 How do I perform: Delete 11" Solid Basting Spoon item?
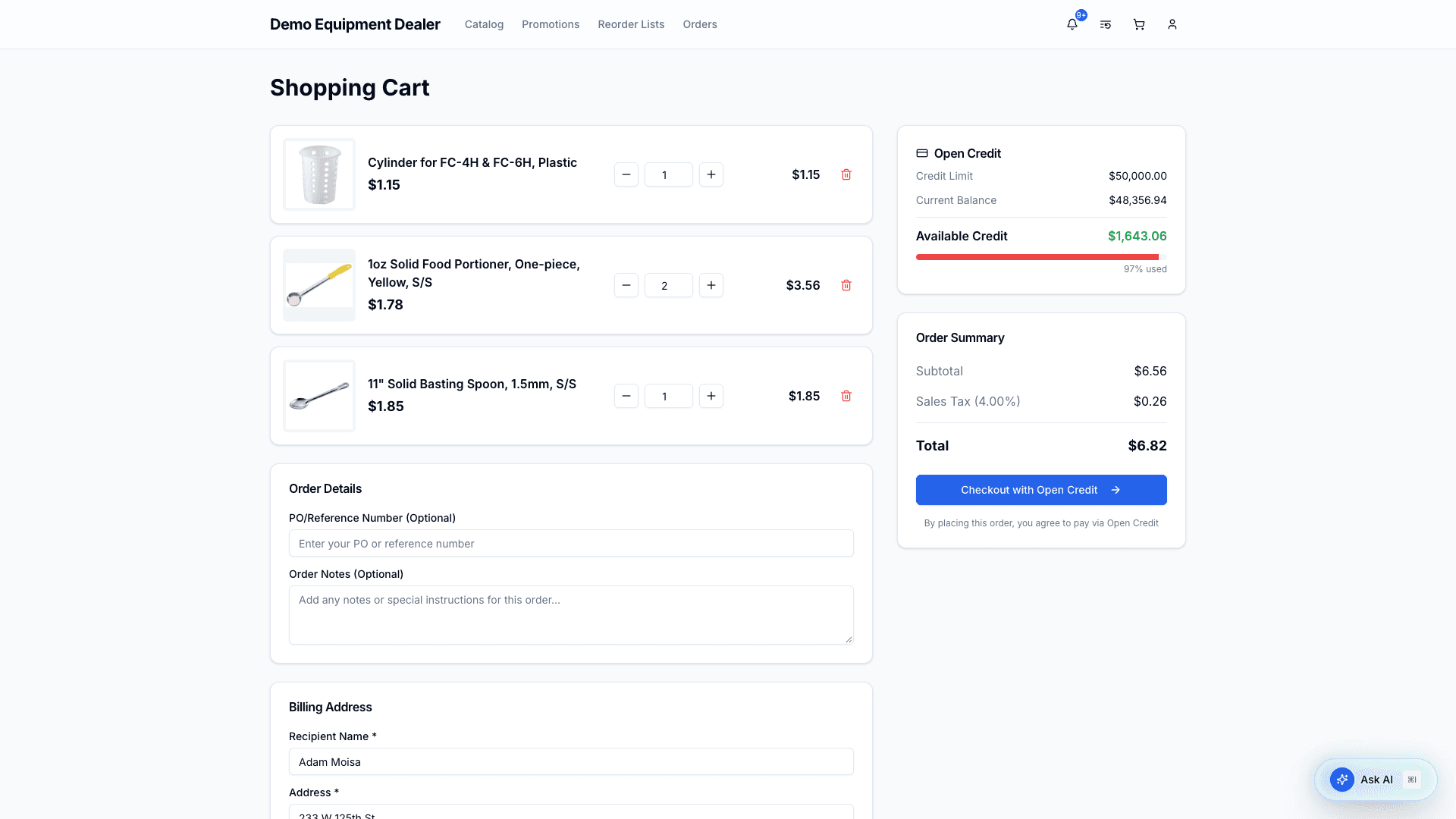coord(846,396)
